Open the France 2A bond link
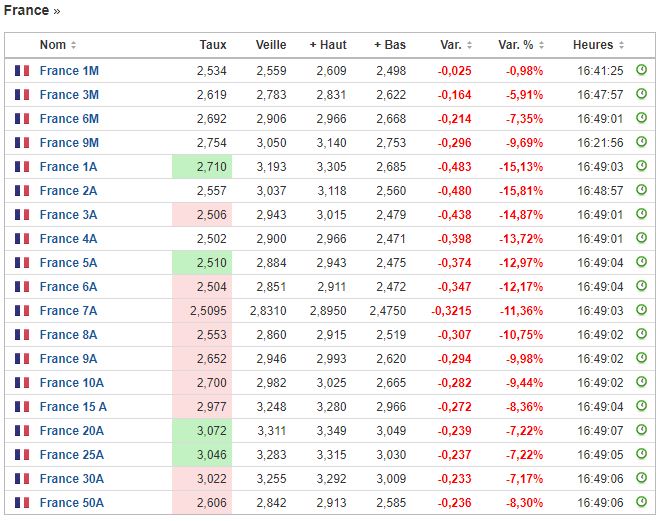This screenshot has height=521, width=663. point(69,191)
